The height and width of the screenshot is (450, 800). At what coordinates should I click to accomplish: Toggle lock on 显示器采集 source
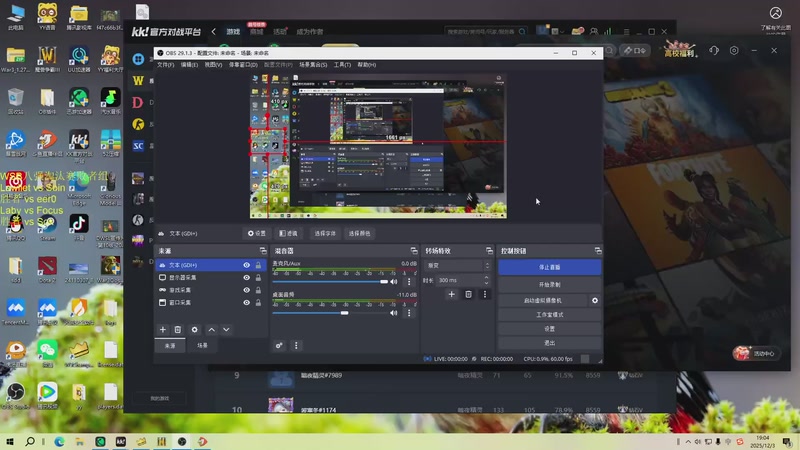[258, 278]
